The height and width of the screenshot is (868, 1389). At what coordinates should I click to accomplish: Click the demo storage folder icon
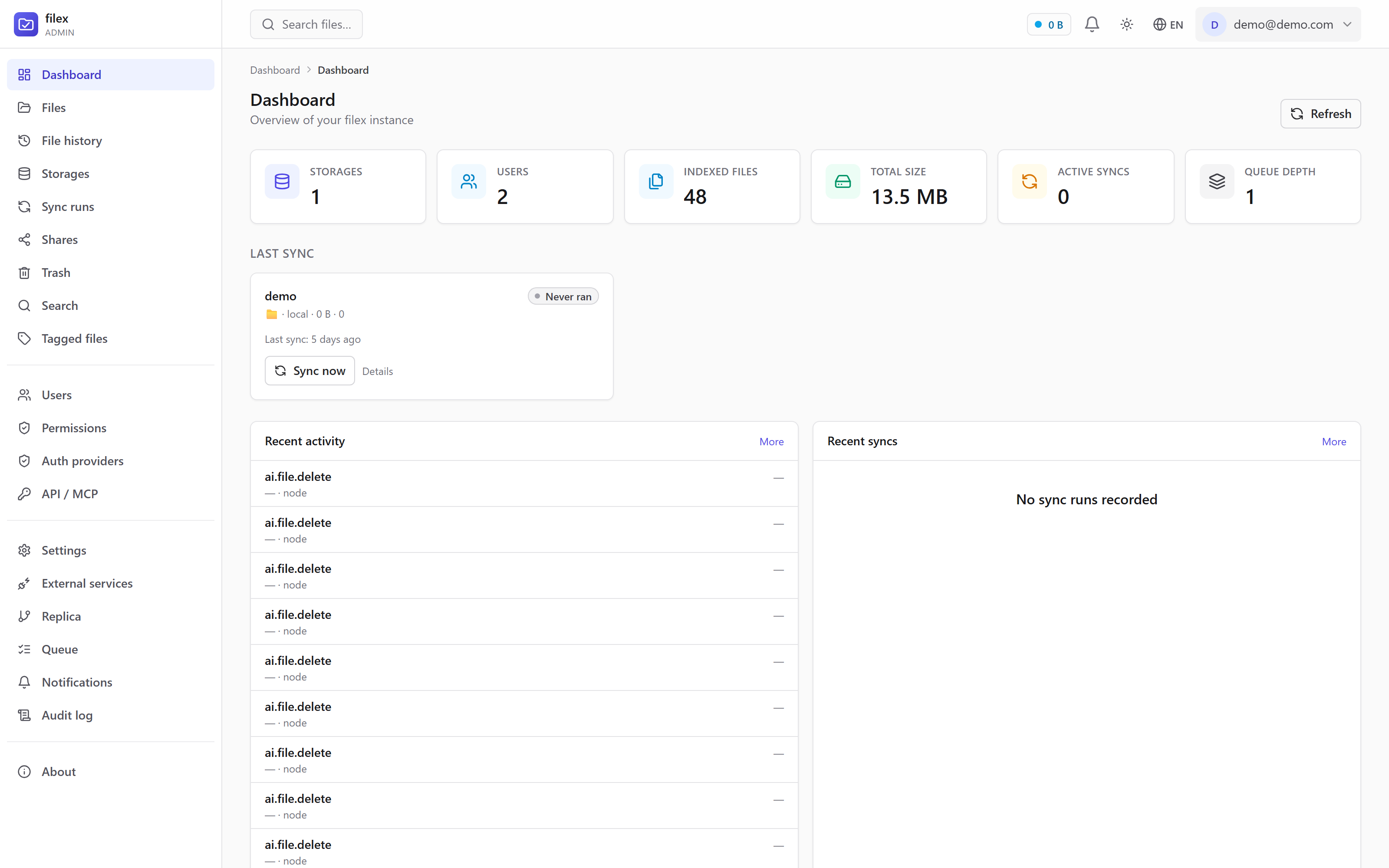tap(271, 315)
